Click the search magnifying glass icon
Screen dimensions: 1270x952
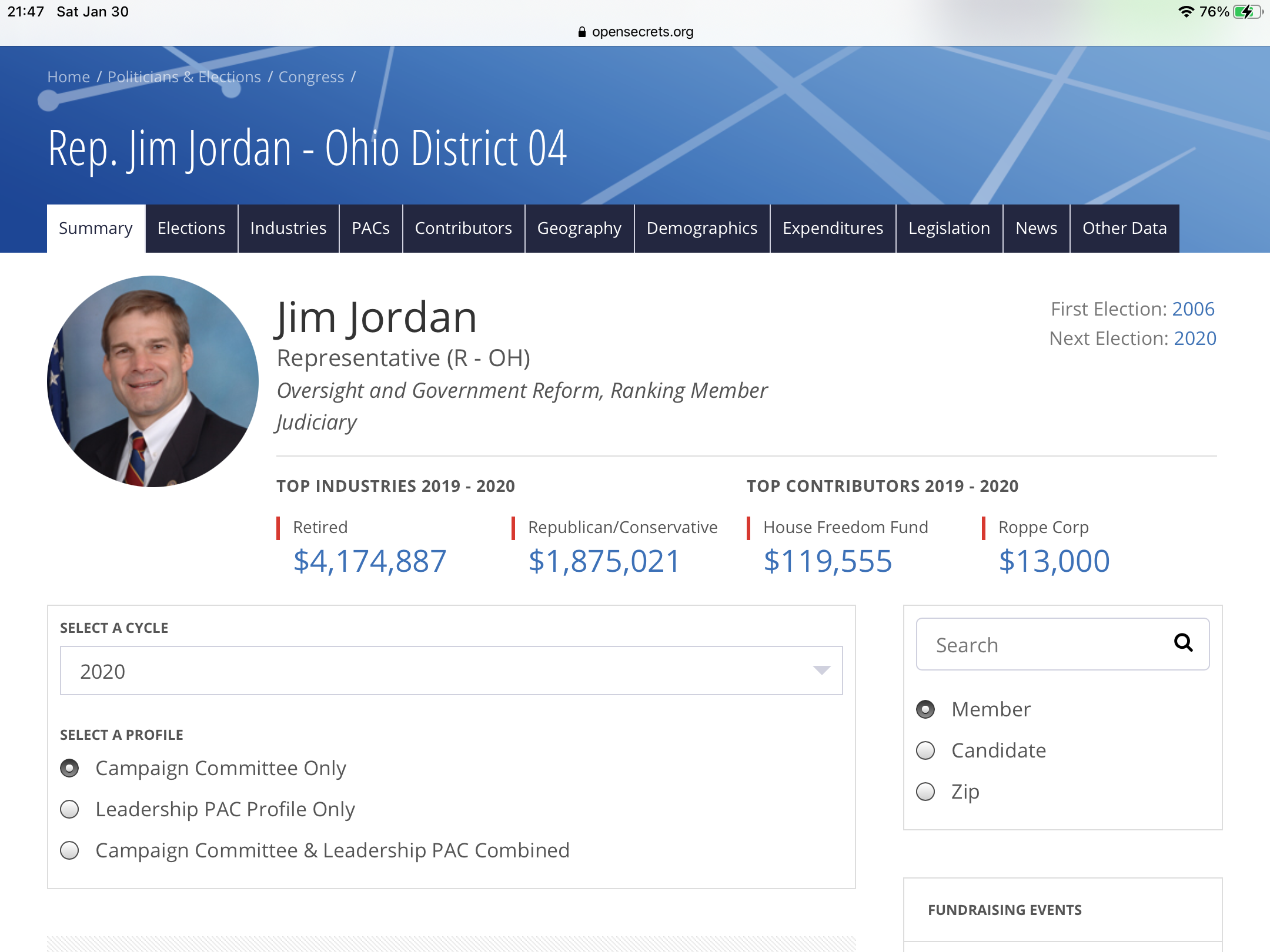[x=1183, y=643]
